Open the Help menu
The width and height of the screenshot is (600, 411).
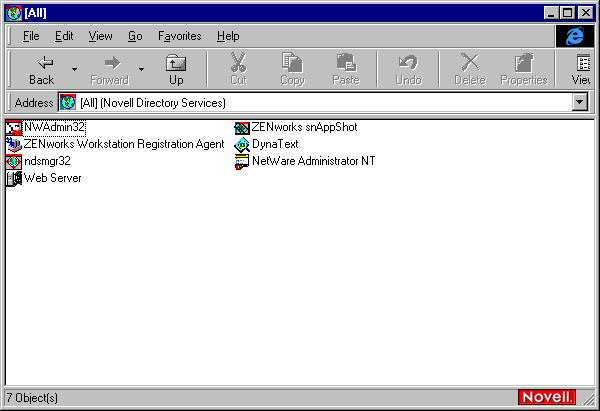228,36
